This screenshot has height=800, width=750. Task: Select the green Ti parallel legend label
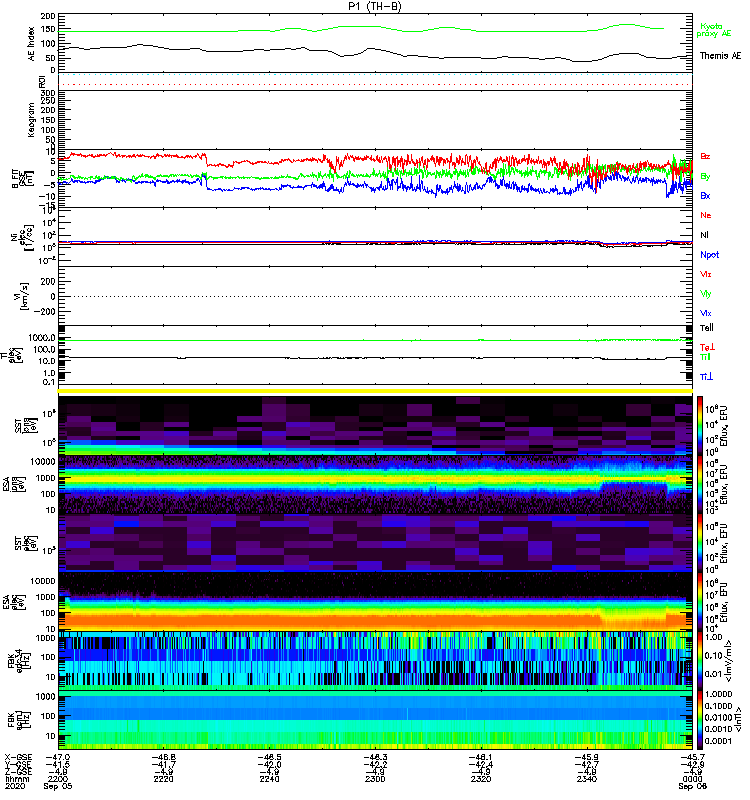[705, 357]
